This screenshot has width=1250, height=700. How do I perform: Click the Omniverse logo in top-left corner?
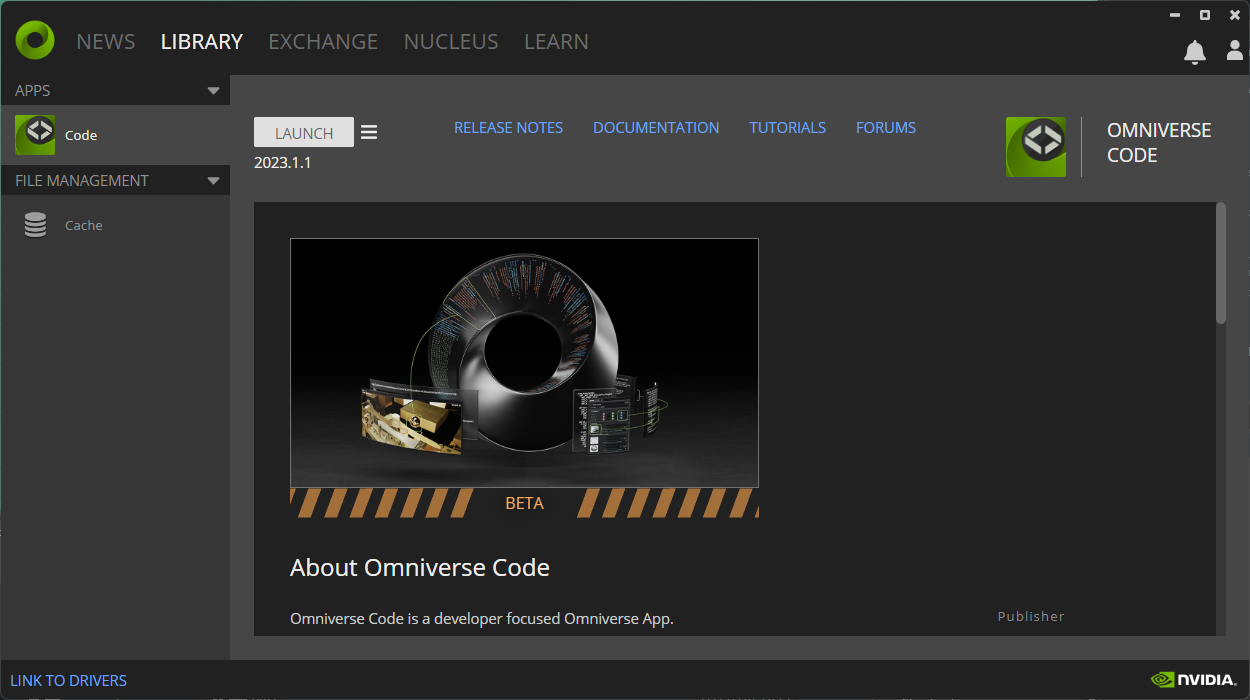pyautogui.click(x=35, y=40)
